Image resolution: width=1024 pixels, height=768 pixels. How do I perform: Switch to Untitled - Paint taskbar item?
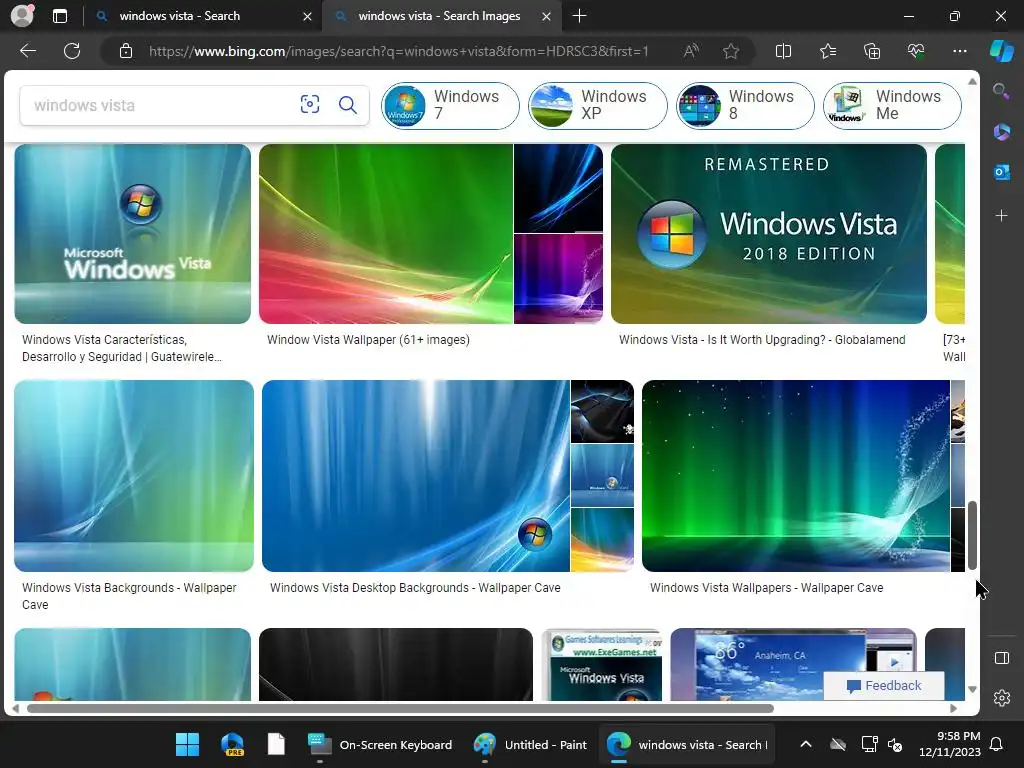530,744
